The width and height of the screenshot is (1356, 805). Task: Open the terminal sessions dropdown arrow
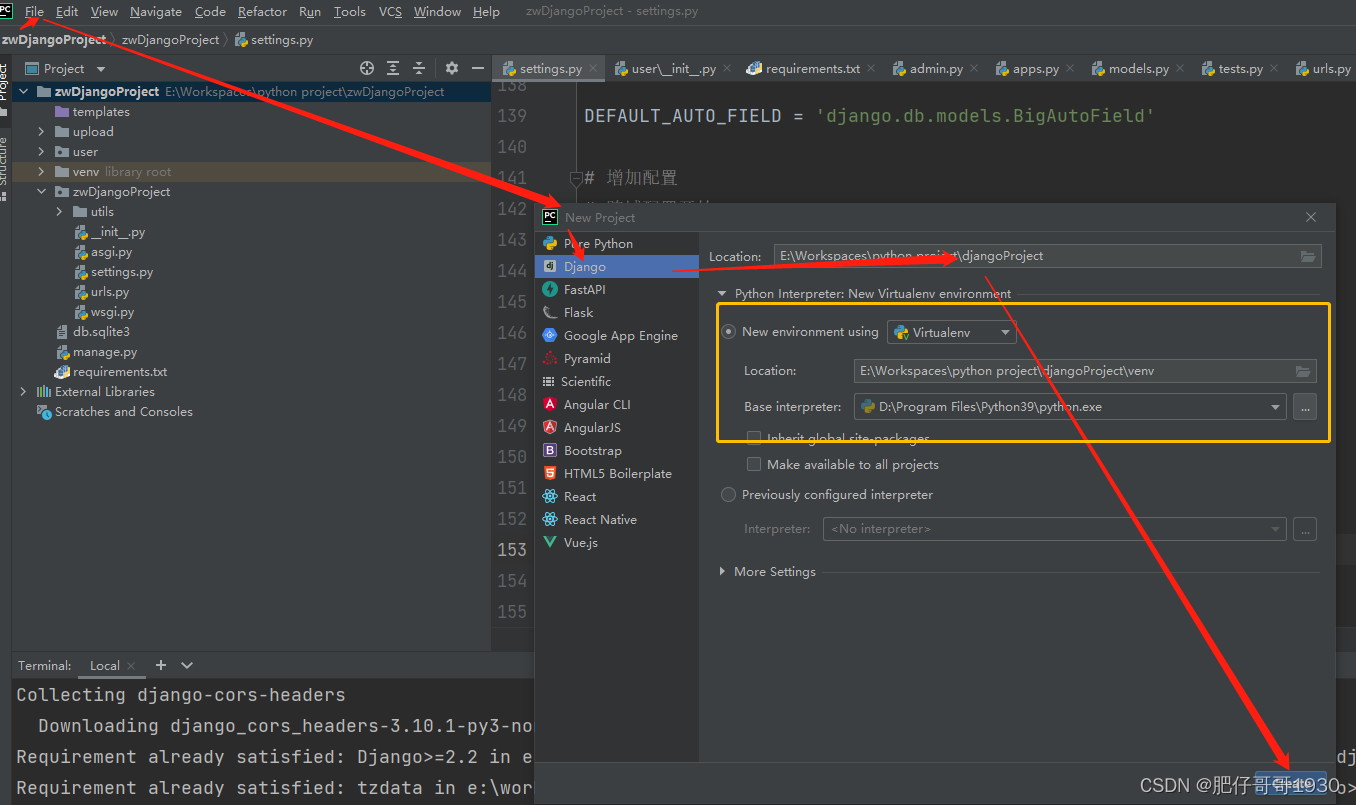point(187,665)
